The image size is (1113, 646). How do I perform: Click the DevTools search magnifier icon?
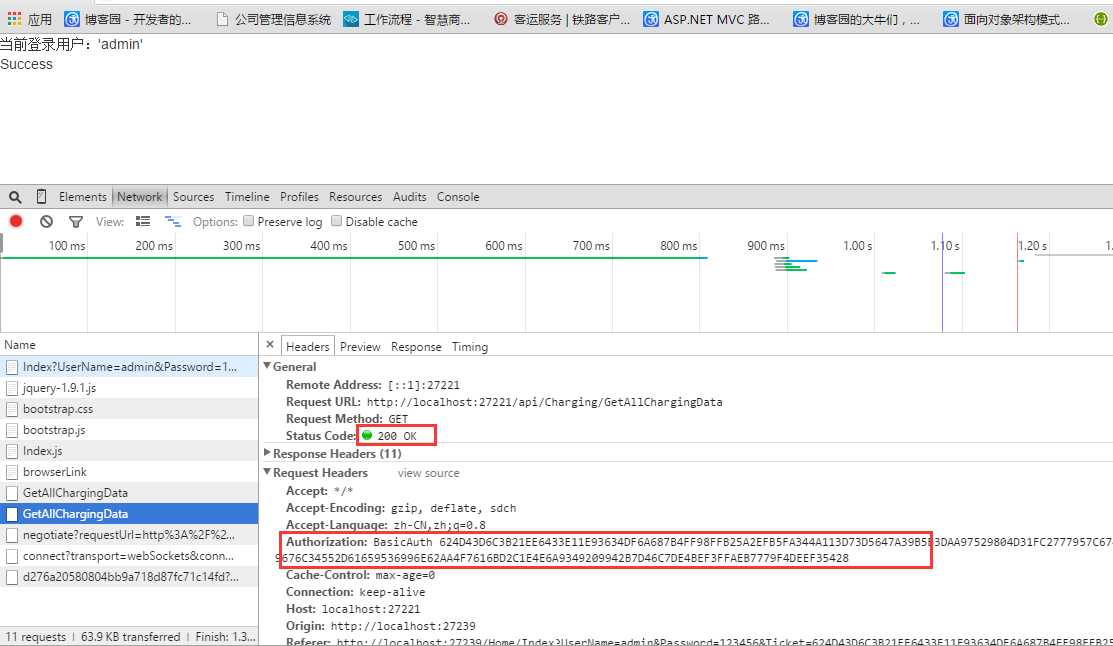click(x=15, y=197)
